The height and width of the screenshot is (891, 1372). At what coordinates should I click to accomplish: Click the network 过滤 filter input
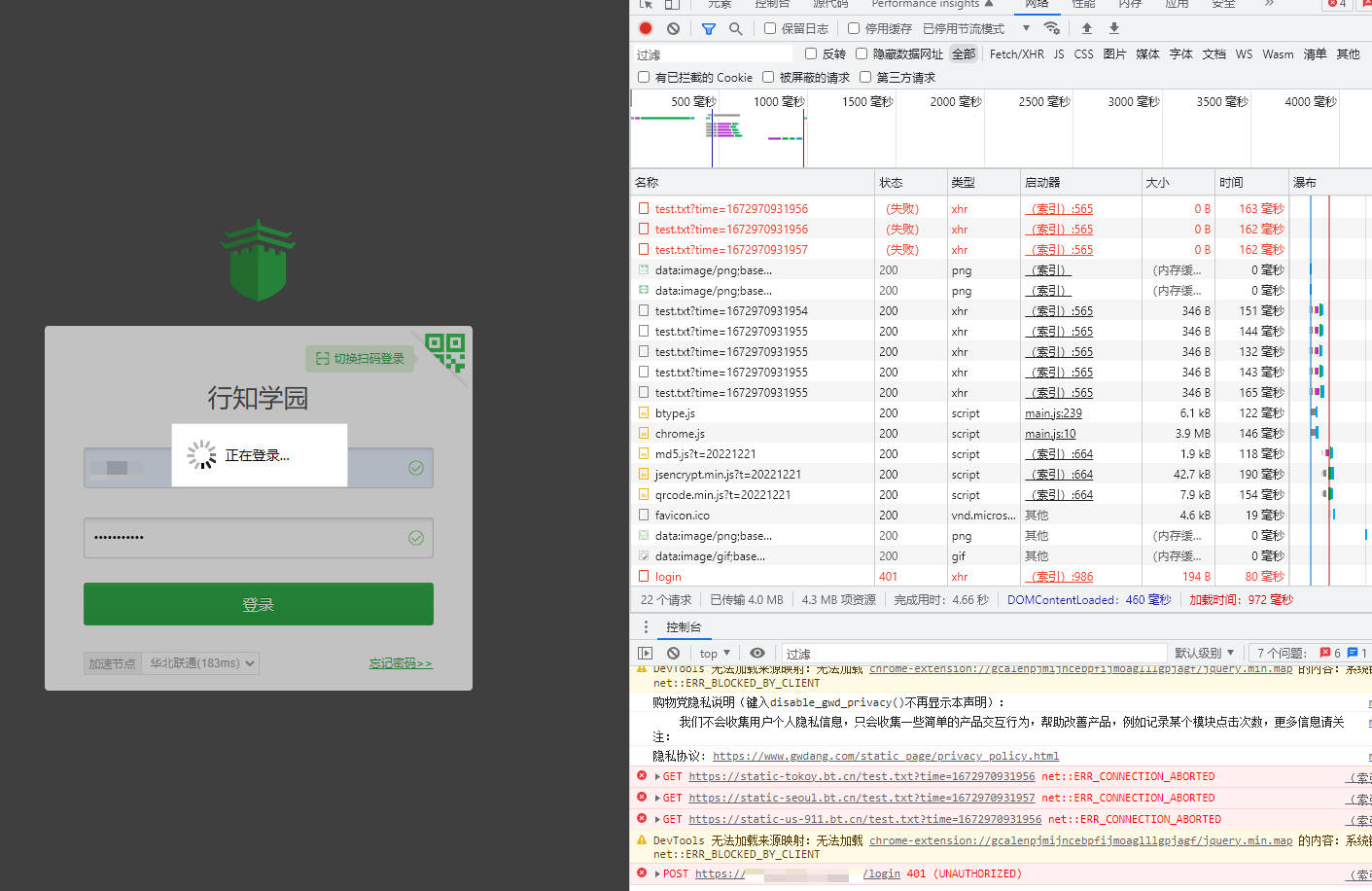[x=715, y=54]
